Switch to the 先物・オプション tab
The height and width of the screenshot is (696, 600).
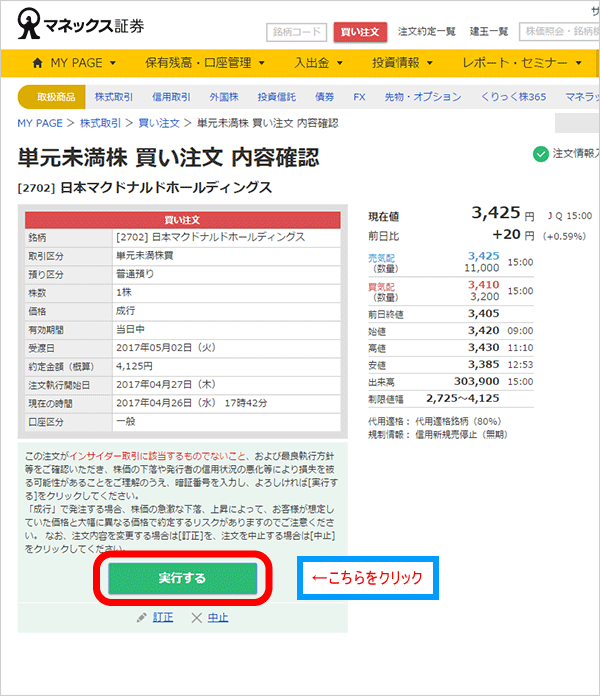[423, 97]
